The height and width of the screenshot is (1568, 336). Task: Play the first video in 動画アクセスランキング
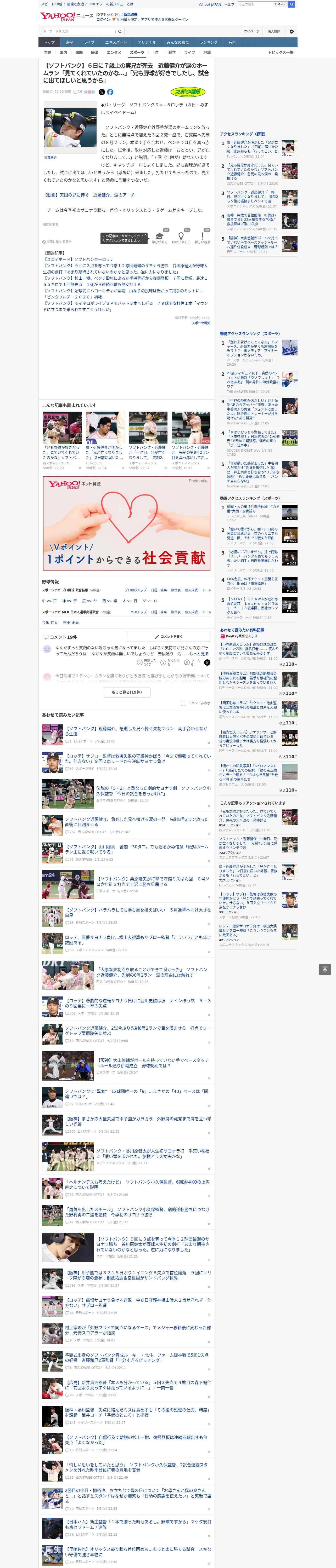289,512
